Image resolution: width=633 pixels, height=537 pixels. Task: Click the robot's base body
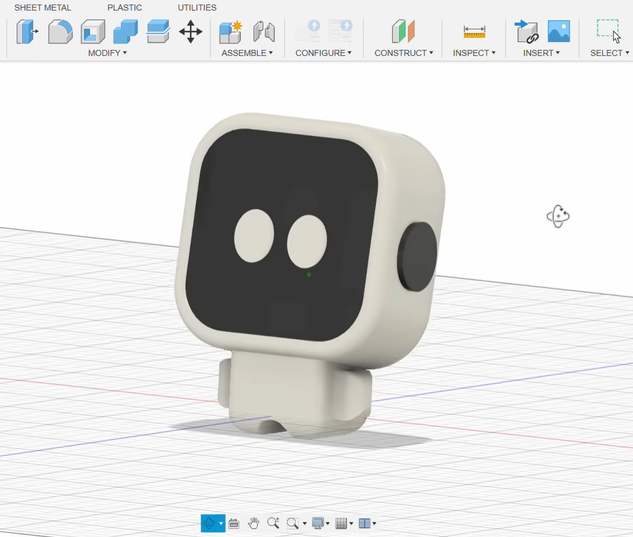click(297, 394)
